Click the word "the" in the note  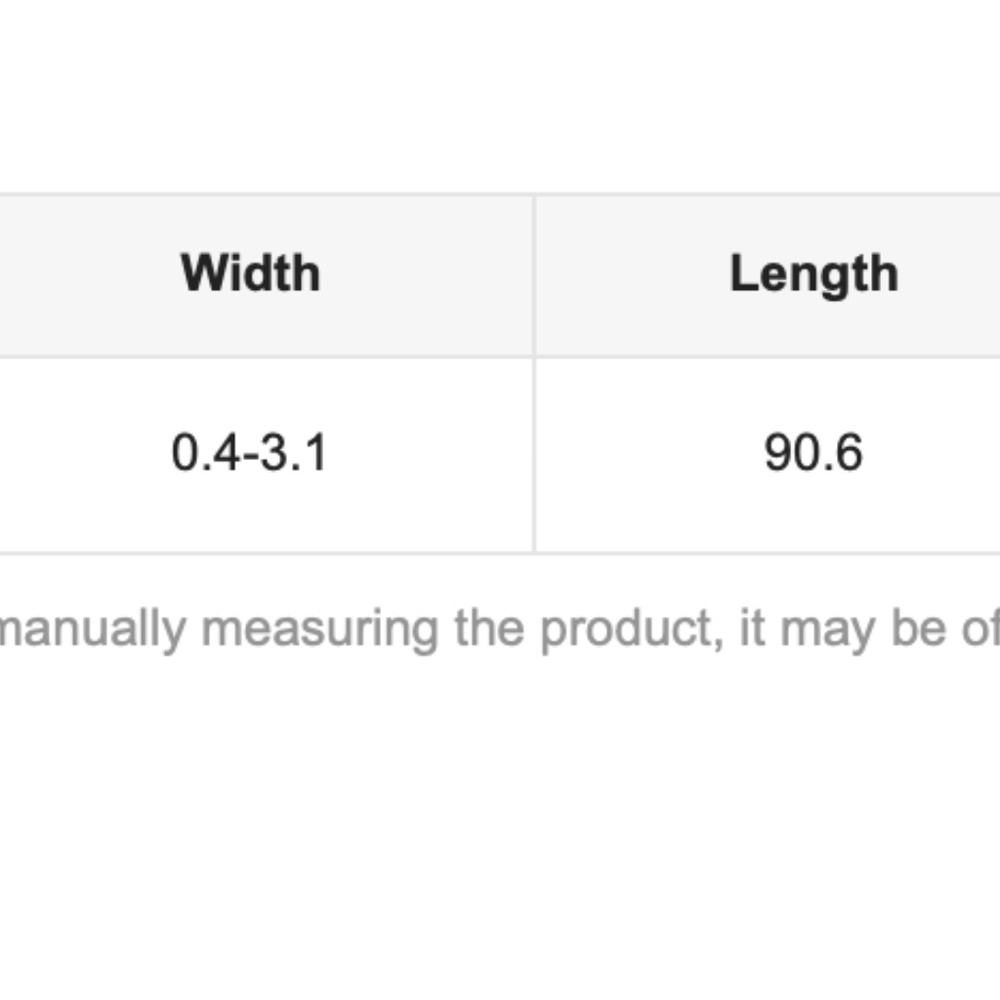pos(489,628)
